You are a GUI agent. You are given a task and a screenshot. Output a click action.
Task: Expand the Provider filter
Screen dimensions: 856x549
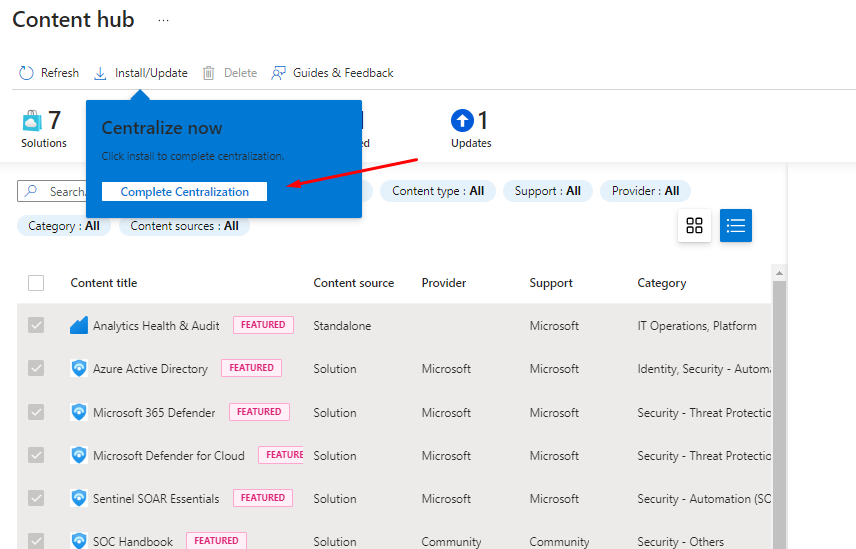coord(645,191)
